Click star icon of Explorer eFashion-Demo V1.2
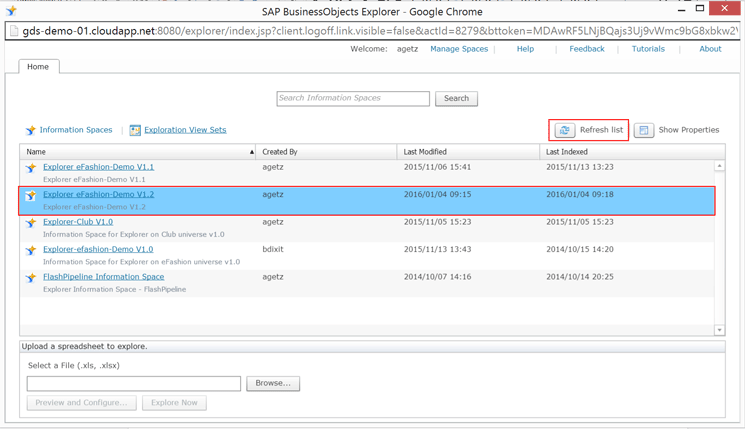Image resolution: width=745 pixels, height=429 pixels. tap(31, 195)
